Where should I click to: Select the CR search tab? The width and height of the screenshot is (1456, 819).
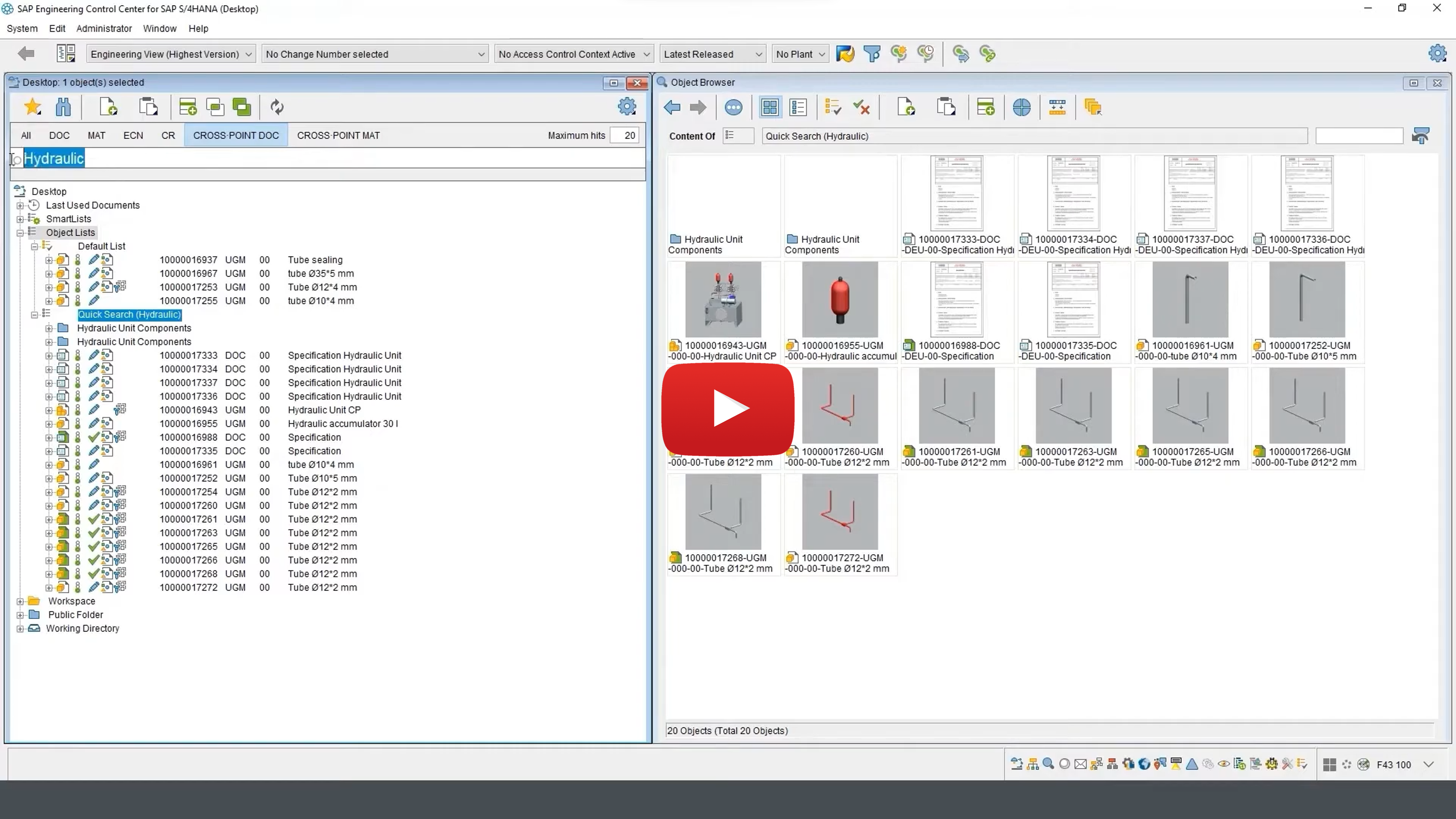coord(168,135)
